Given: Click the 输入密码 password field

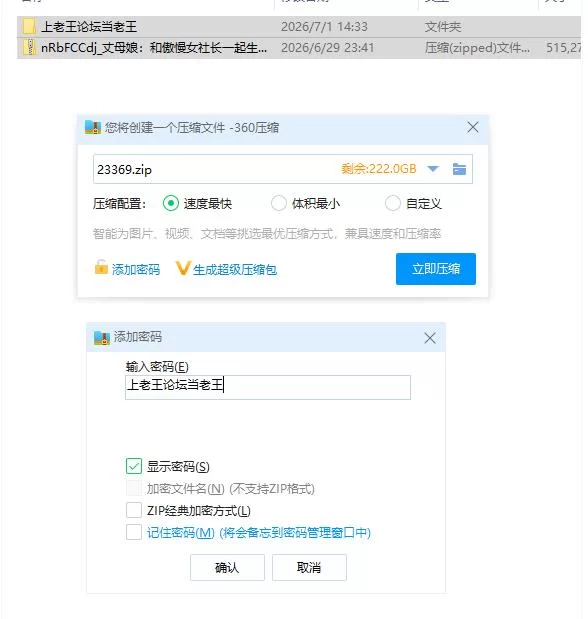Looking at the screenshot, I should click(268, 387).
